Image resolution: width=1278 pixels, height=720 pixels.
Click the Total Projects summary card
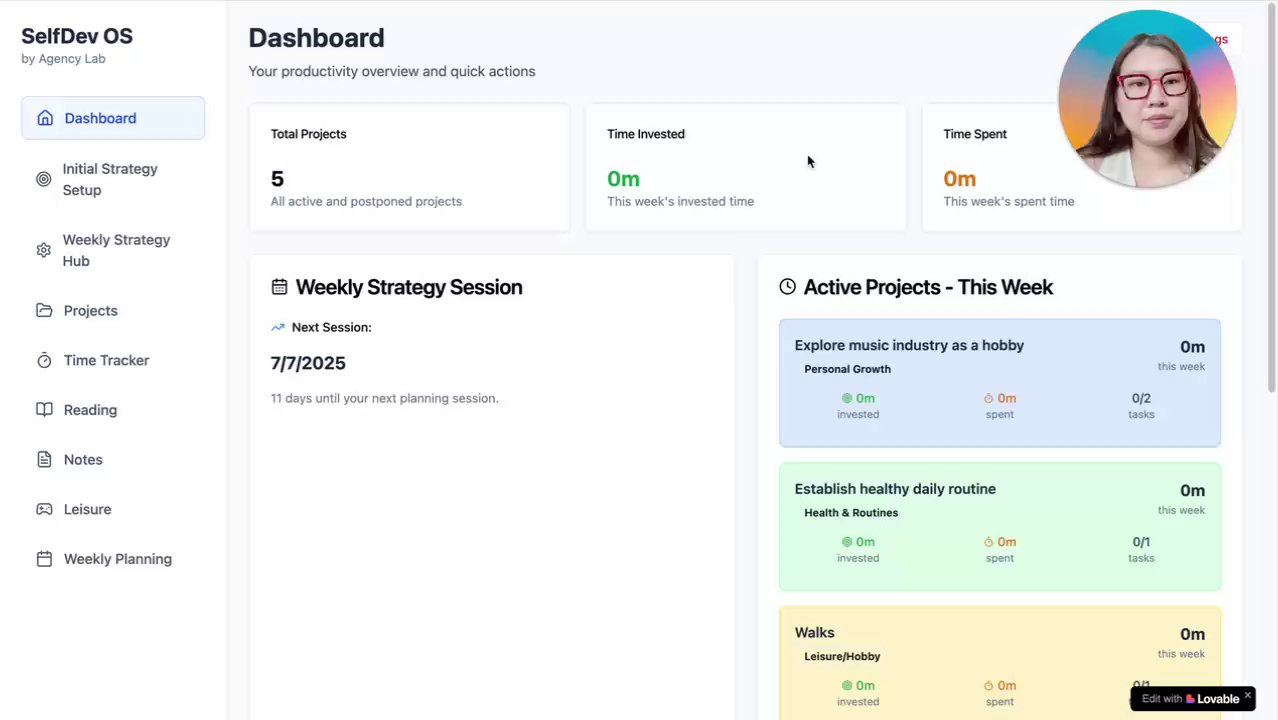coord(409,167)
